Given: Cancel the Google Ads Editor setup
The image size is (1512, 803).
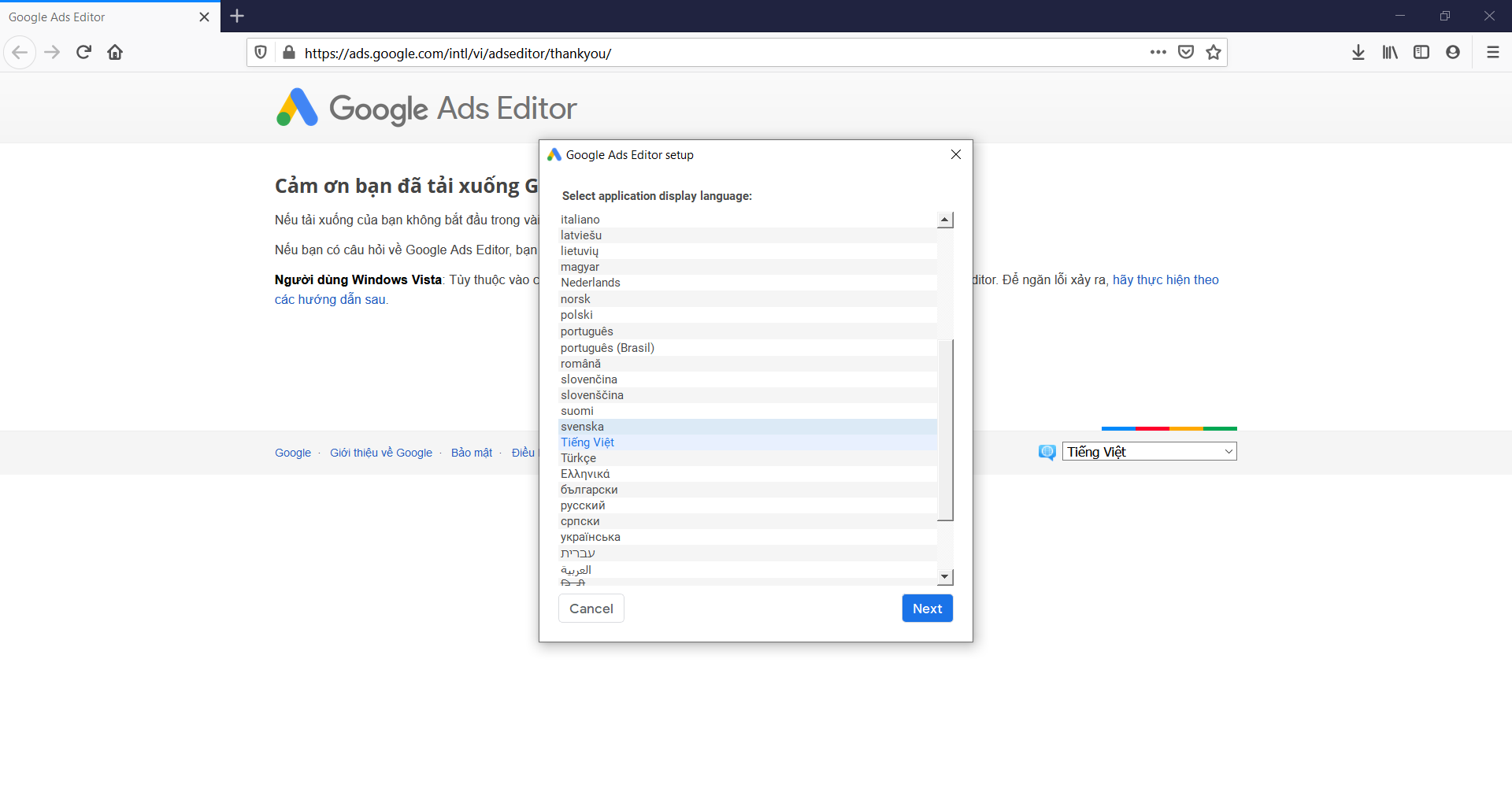Looking at the screenshot, I should [591, 609].
